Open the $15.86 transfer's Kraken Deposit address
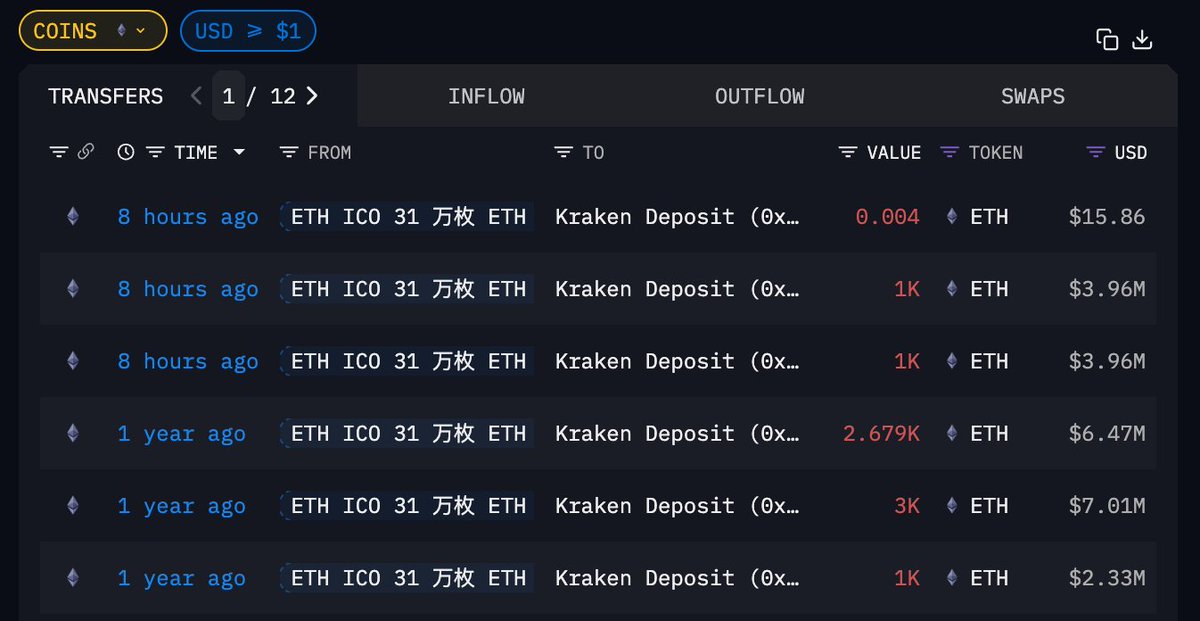1200x621 pixels. tap(677, 217)
